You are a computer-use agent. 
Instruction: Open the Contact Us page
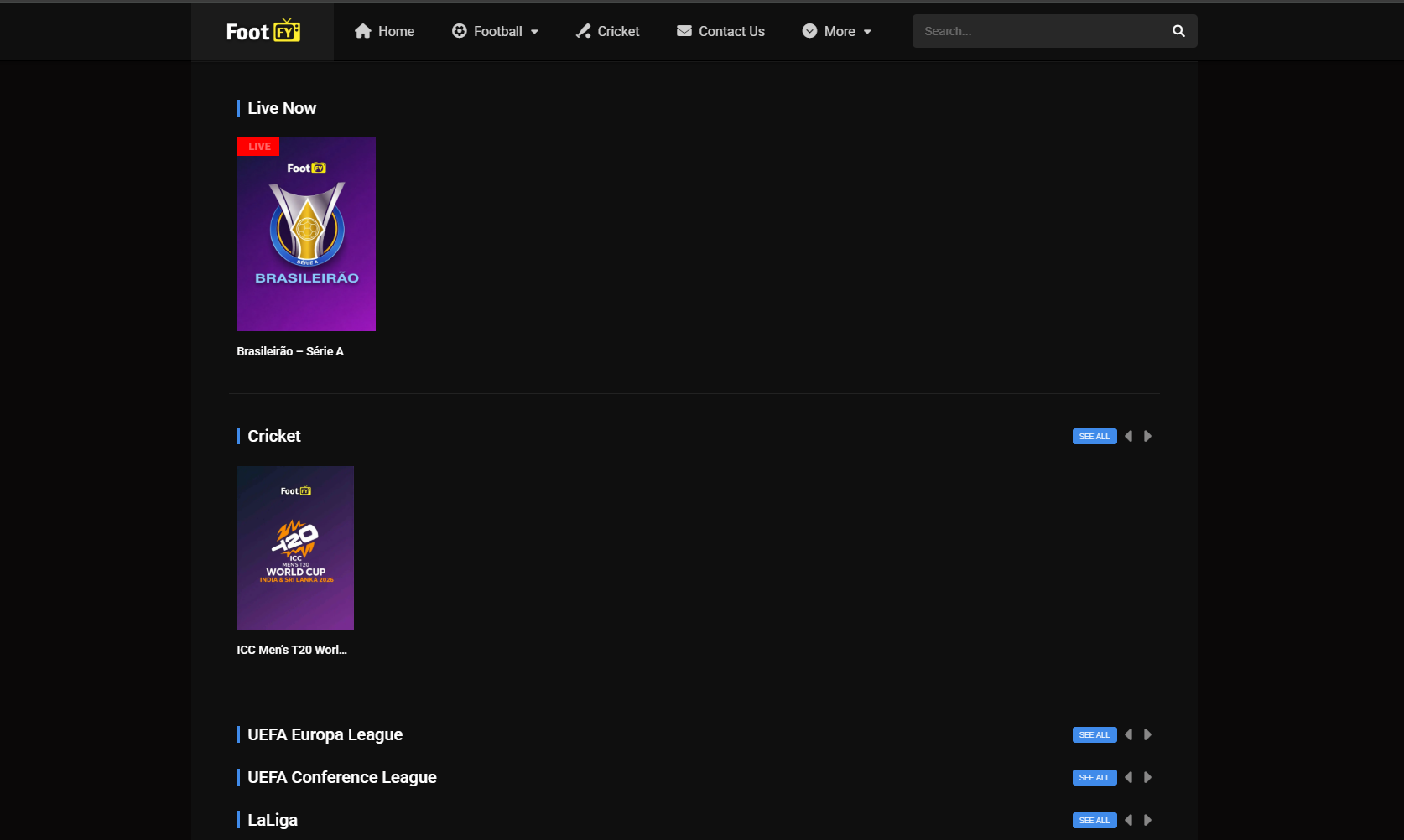(x=720, y=31)
